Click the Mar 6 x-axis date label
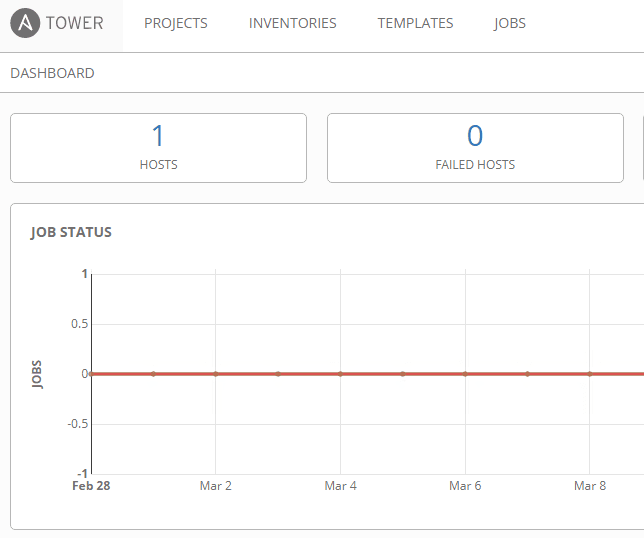644x538 pixels. pyautogui.click(x=465, y=486)
